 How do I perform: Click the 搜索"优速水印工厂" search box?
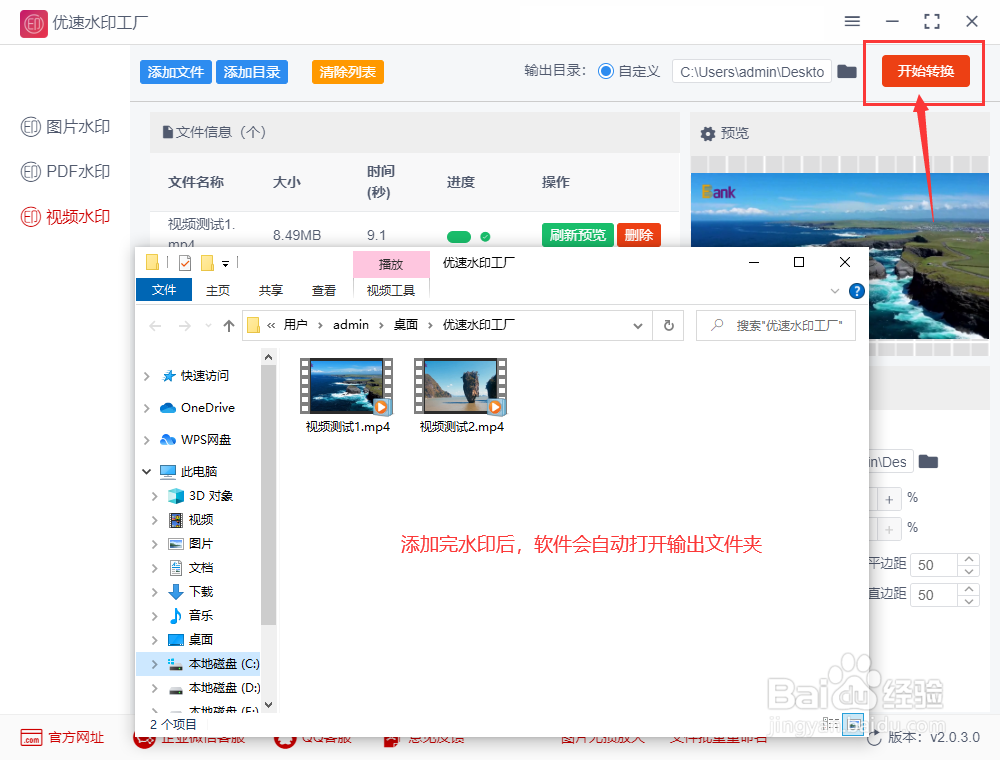coord(776,325)
